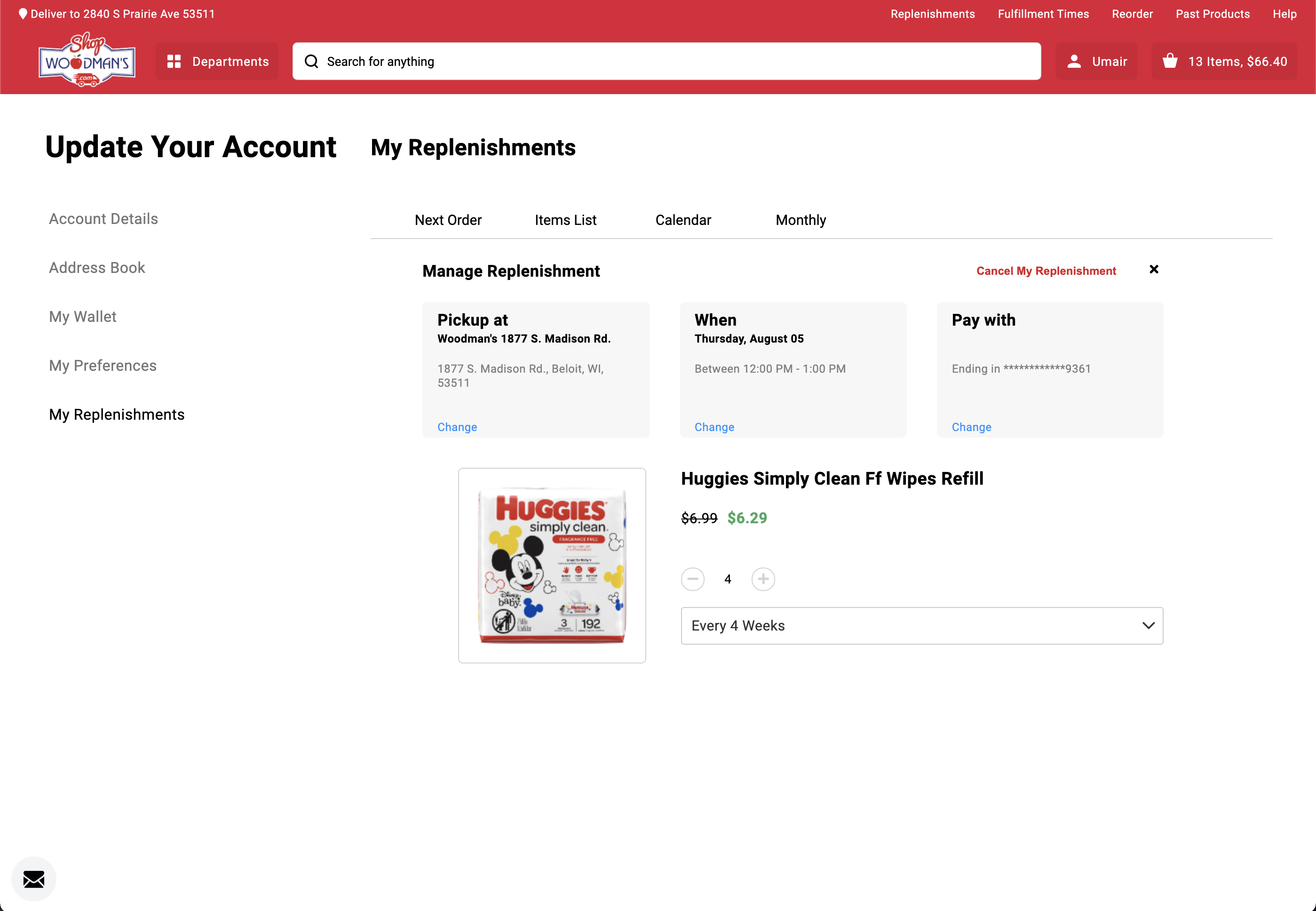Click the Thursday, August 05 date
Screen dimensions: 1316x911
(x=749, y=338)
